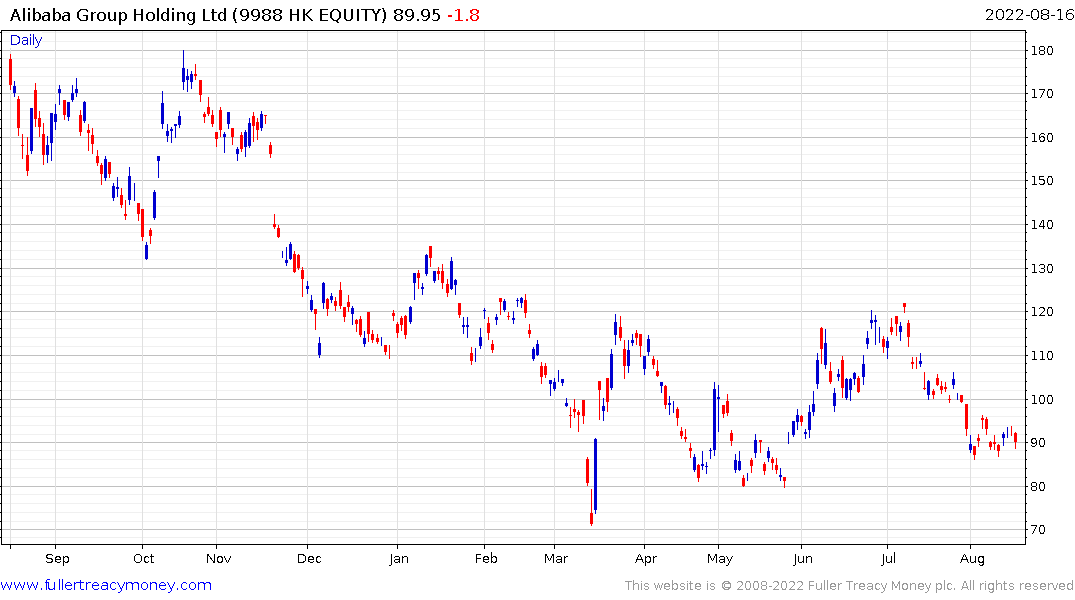Select the 180 price axis label
The image size is (1075, 600).
click(x=1042, y=51)
